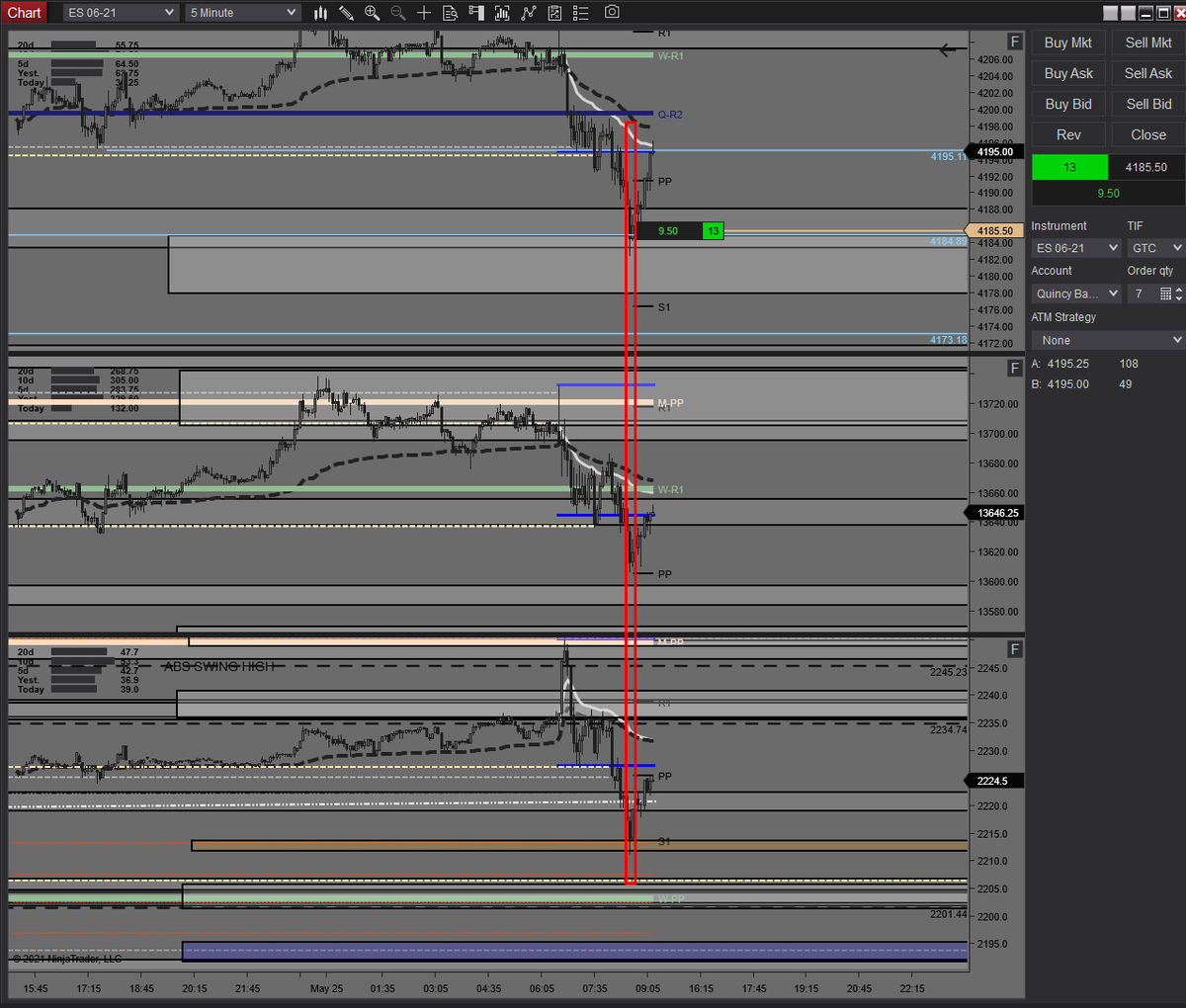Expand the ATM Strategy None dropdown
This screenshot has height=1008, width=1186.
click(1107, 340)
